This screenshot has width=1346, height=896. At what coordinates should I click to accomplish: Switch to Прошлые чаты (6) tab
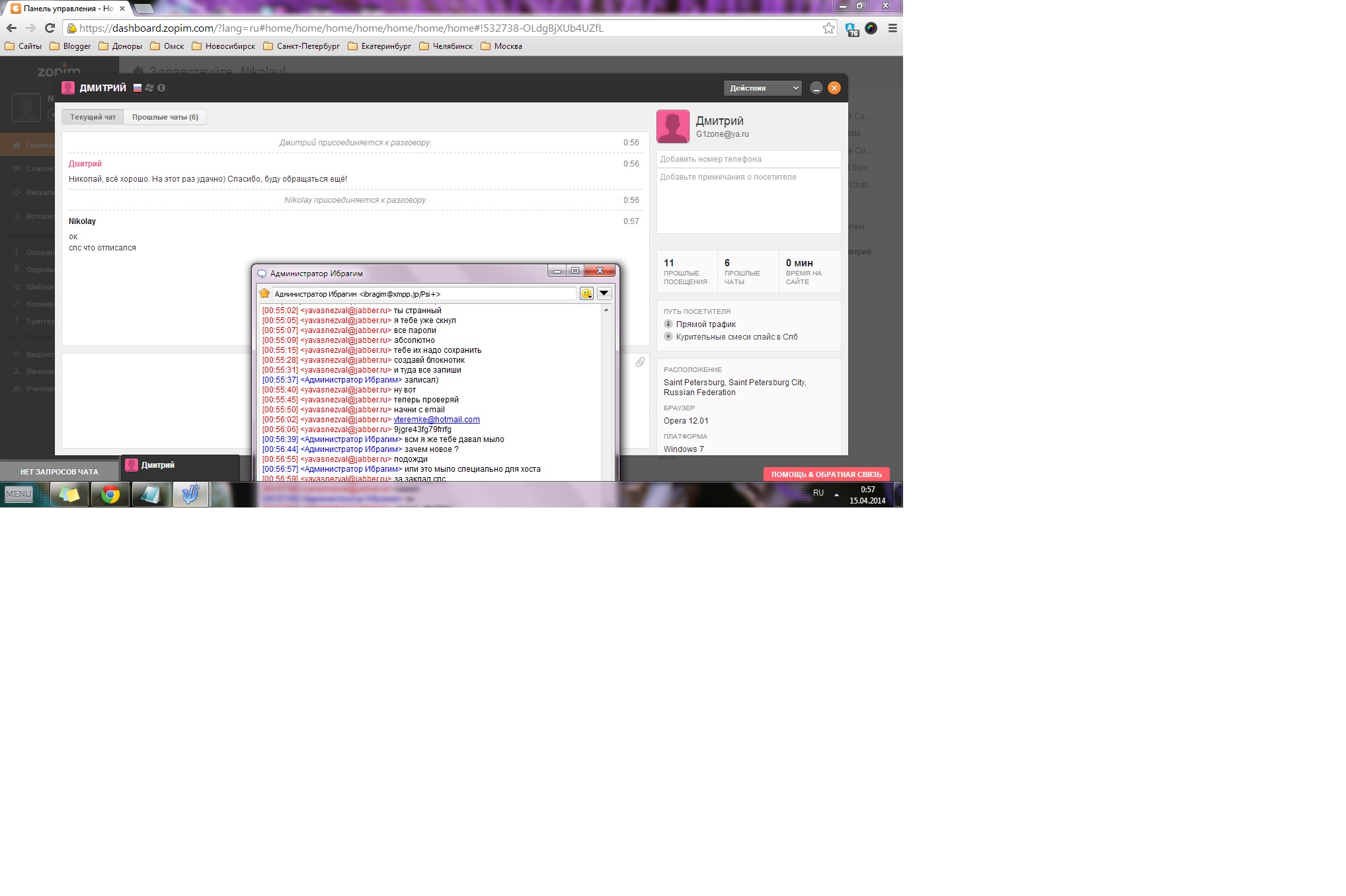pos(165,117)
